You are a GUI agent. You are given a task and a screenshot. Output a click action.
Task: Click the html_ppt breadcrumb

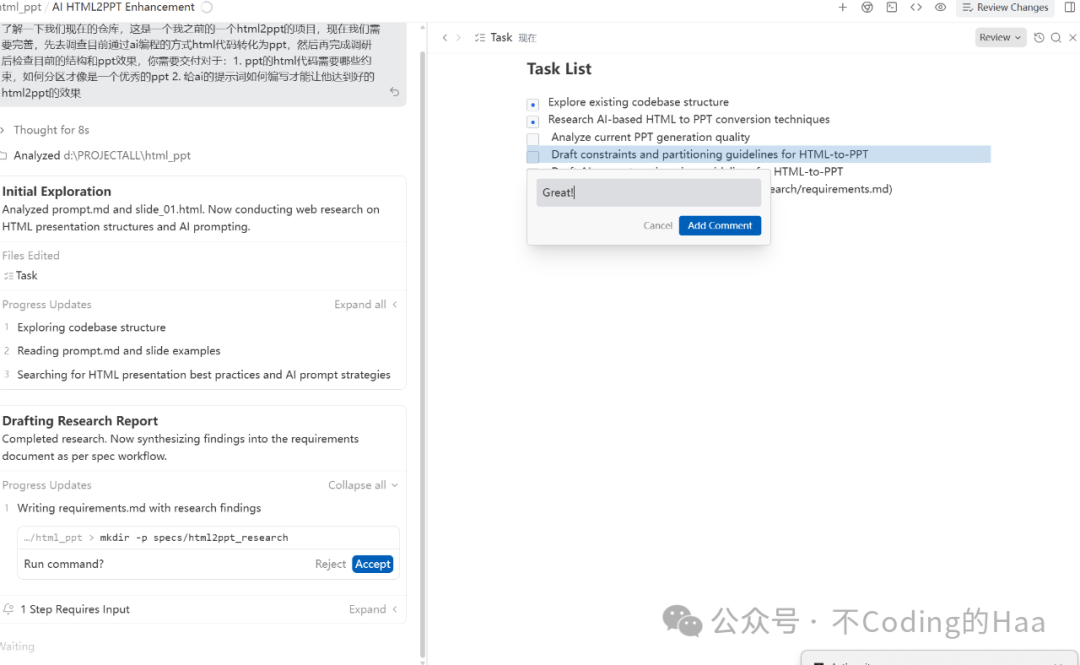point(21,8)
